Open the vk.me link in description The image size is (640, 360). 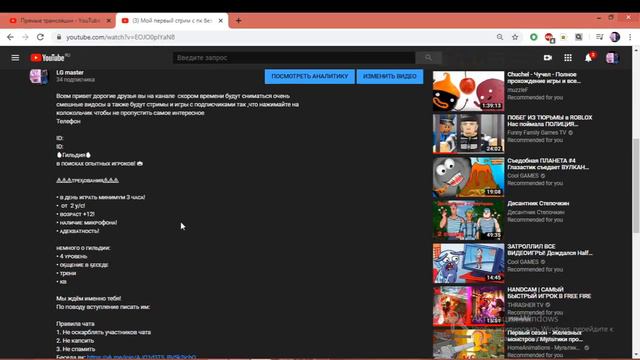tap(141, 357)
